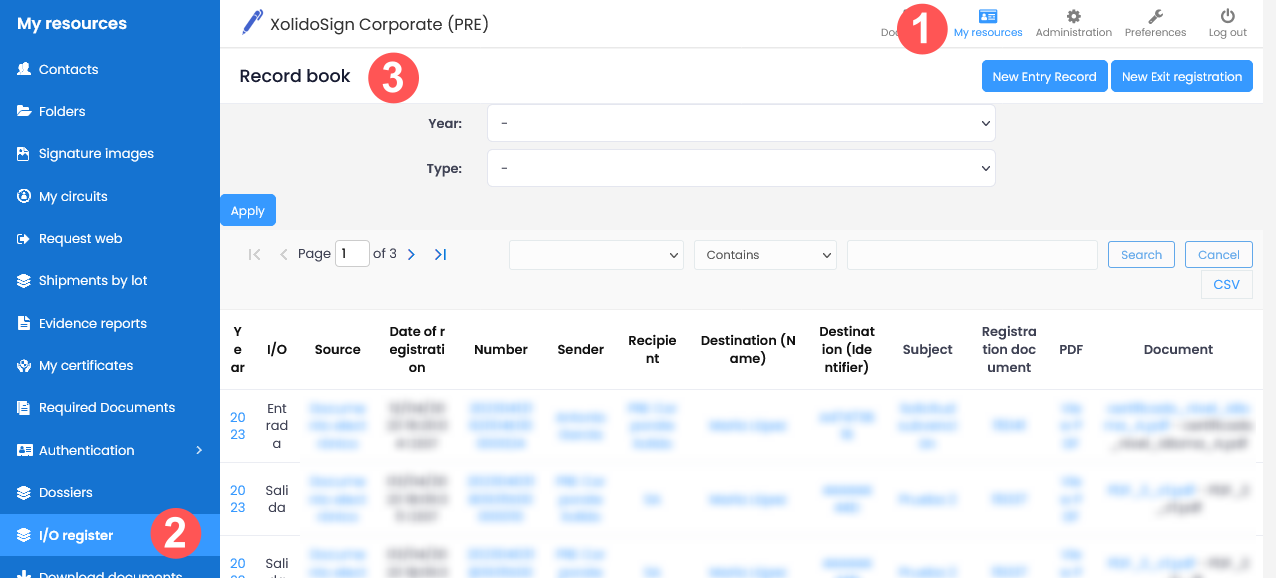Go to the next page arrow
Screen dimensions: 1276x578
tap(411, 254)
